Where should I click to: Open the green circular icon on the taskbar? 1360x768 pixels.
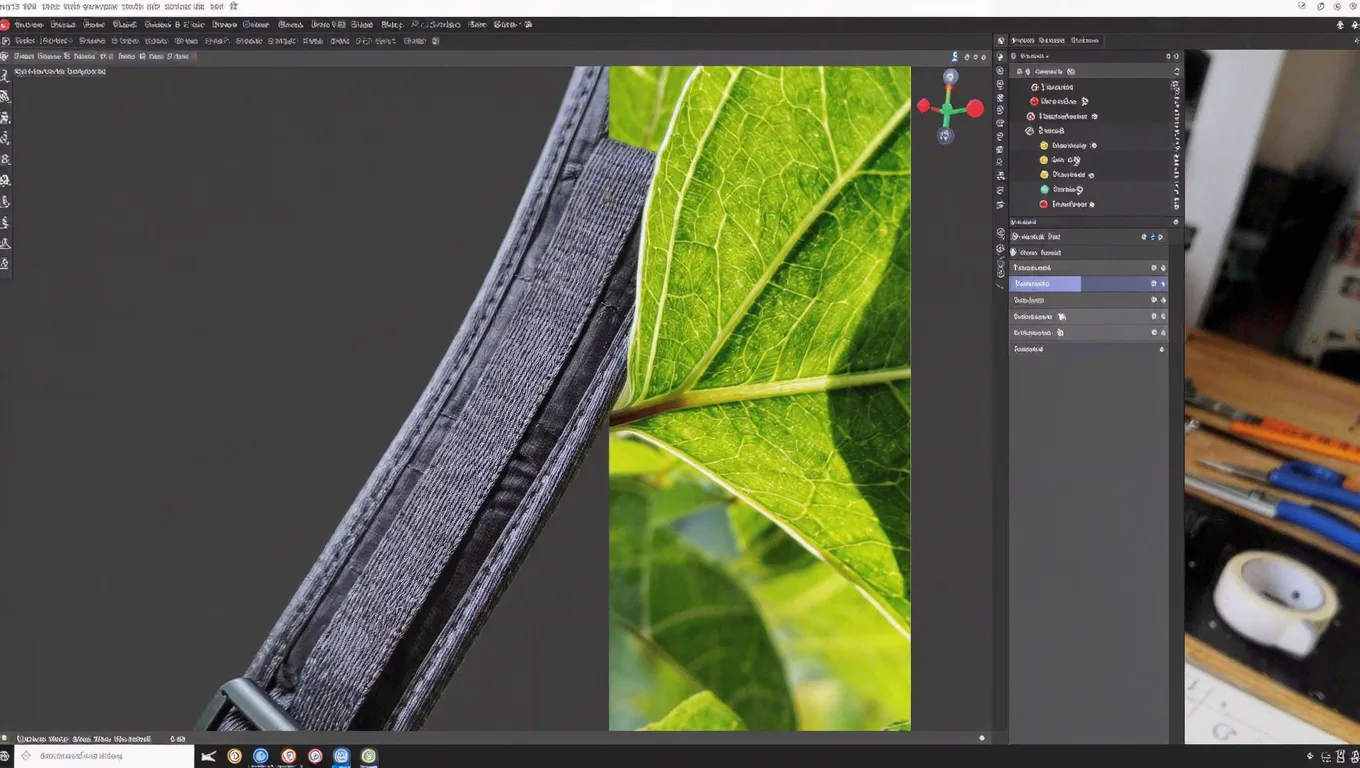coord(369,756)
